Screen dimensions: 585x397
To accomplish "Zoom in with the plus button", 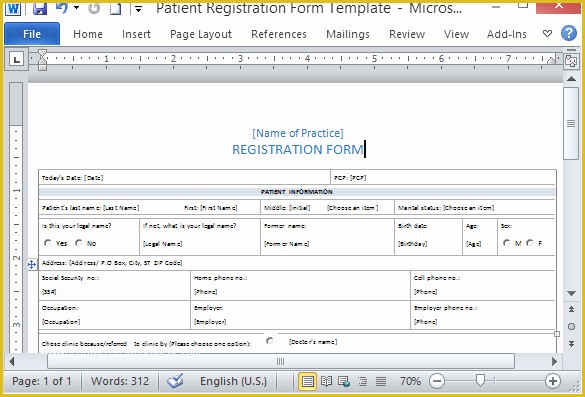I will pos(553,381).
